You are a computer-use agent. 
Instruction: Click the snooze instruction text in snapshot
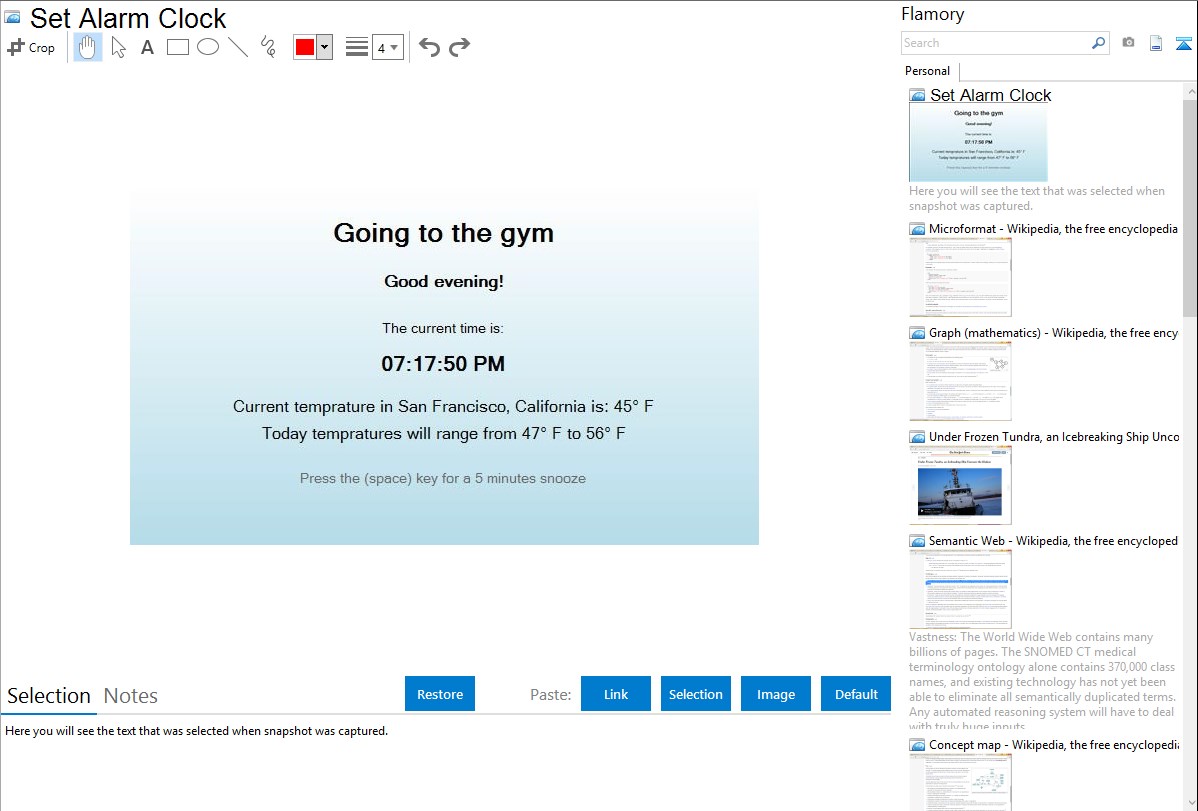click(x=443, y=478)
